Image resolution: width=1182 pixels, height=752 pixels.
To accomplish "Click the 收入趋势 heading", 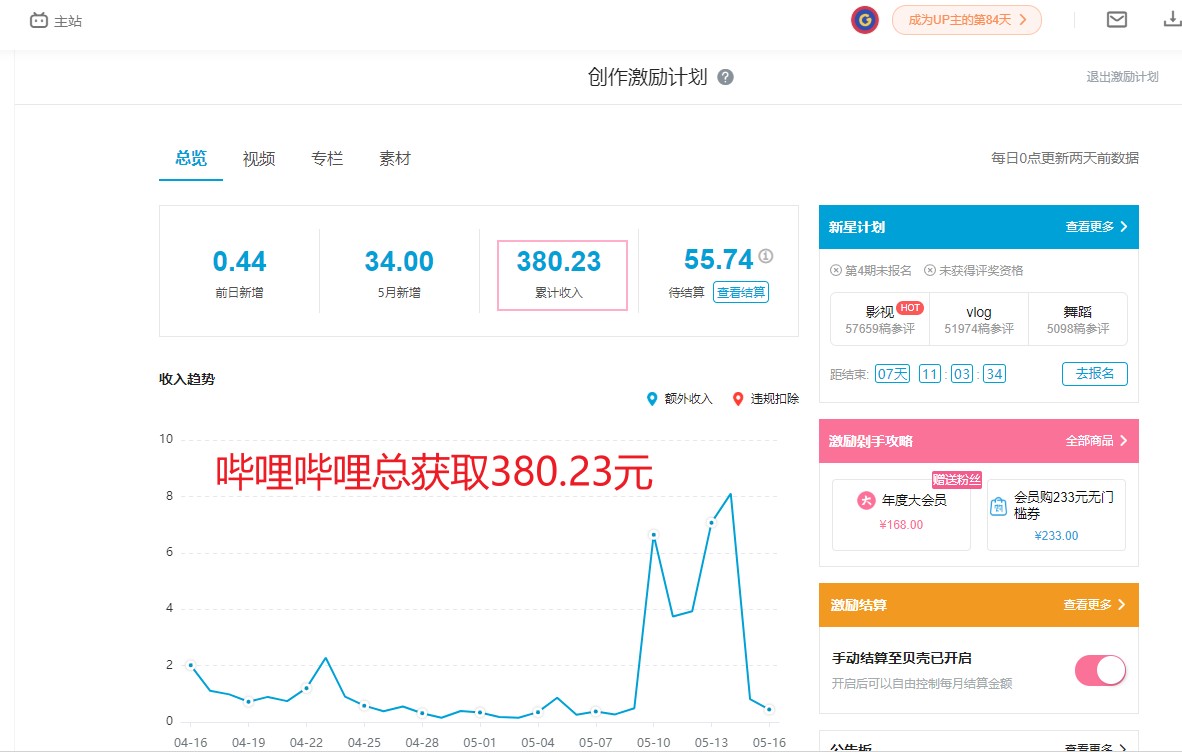I will [187, 379].
